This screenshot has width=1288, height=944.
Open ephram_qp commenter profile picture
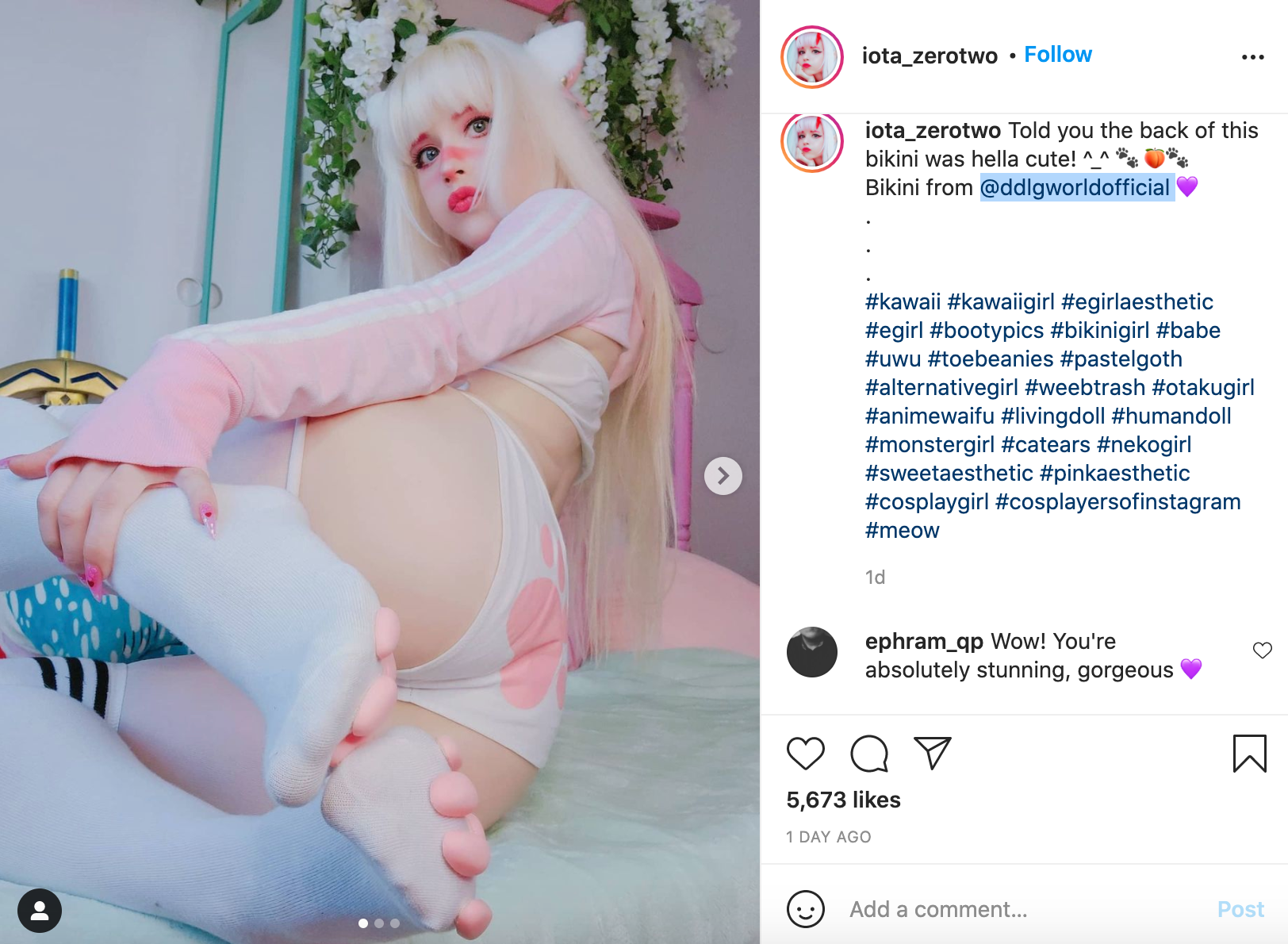click(812, 652)
